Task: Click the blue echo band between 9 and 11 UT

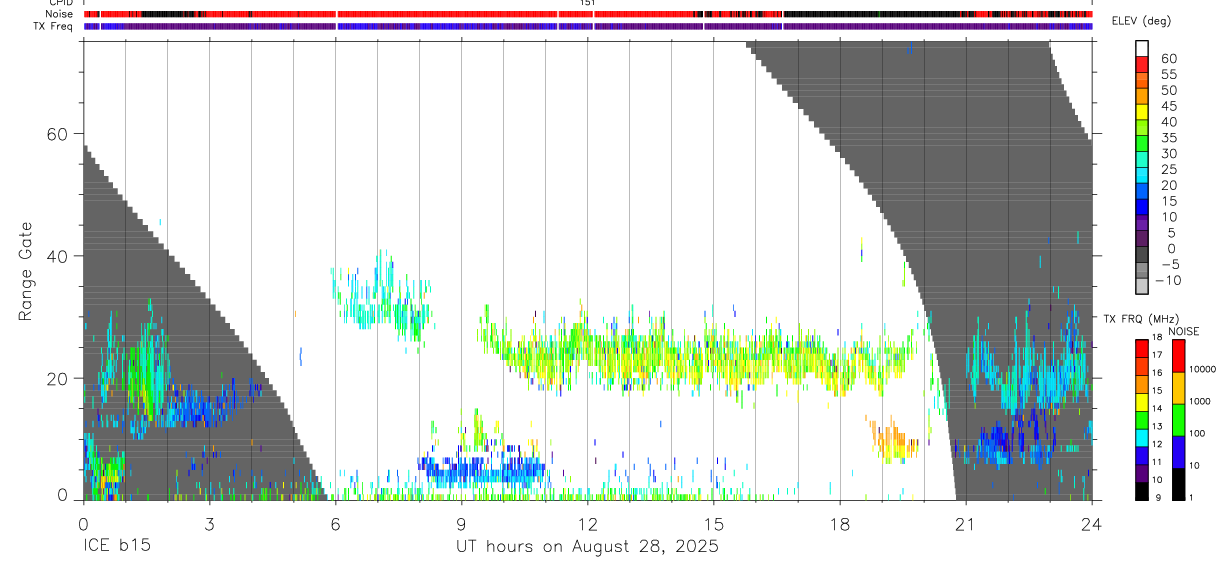Action: tap(483, 468)
